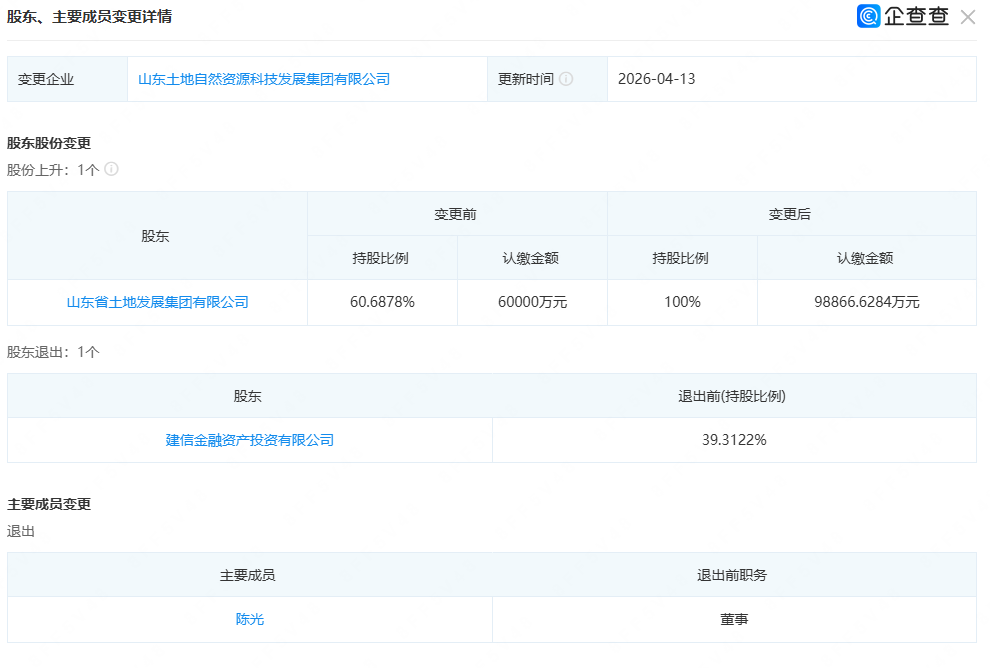Click the 股东股份变更 section heading
990x668 pixels.
click(x=49, y=143)
